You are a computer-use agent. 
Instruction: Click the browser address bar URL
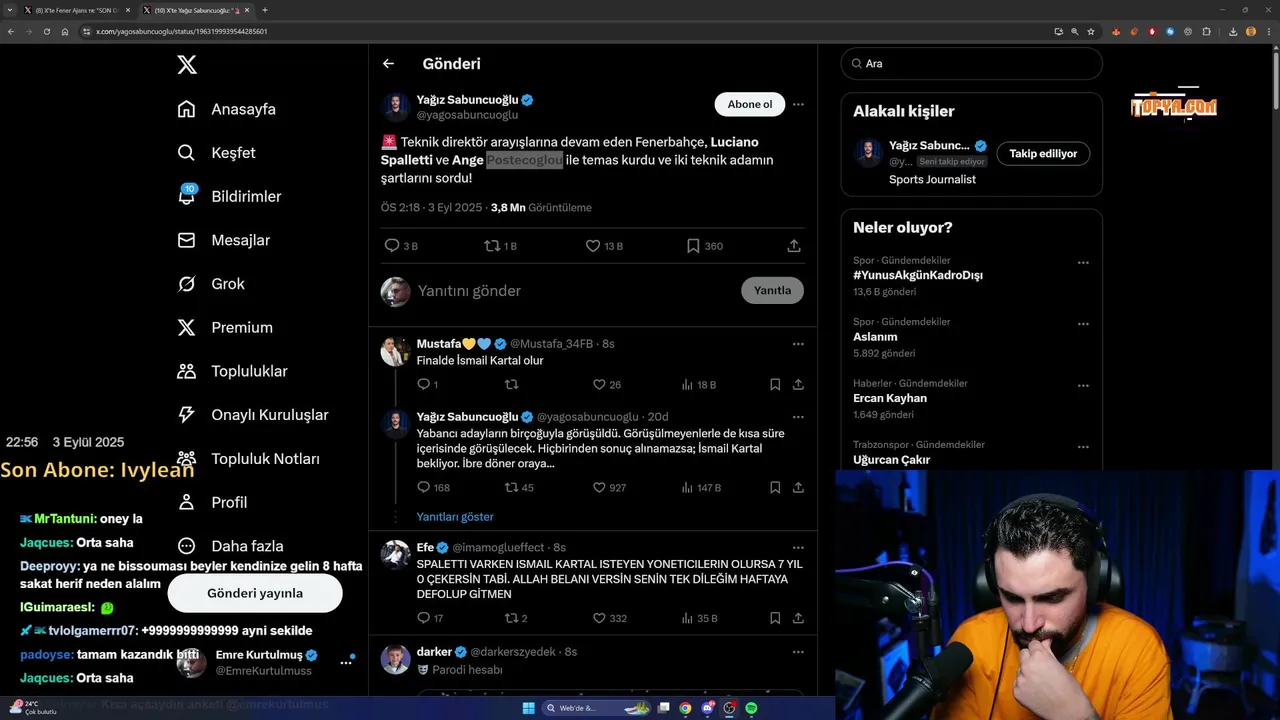181,31
